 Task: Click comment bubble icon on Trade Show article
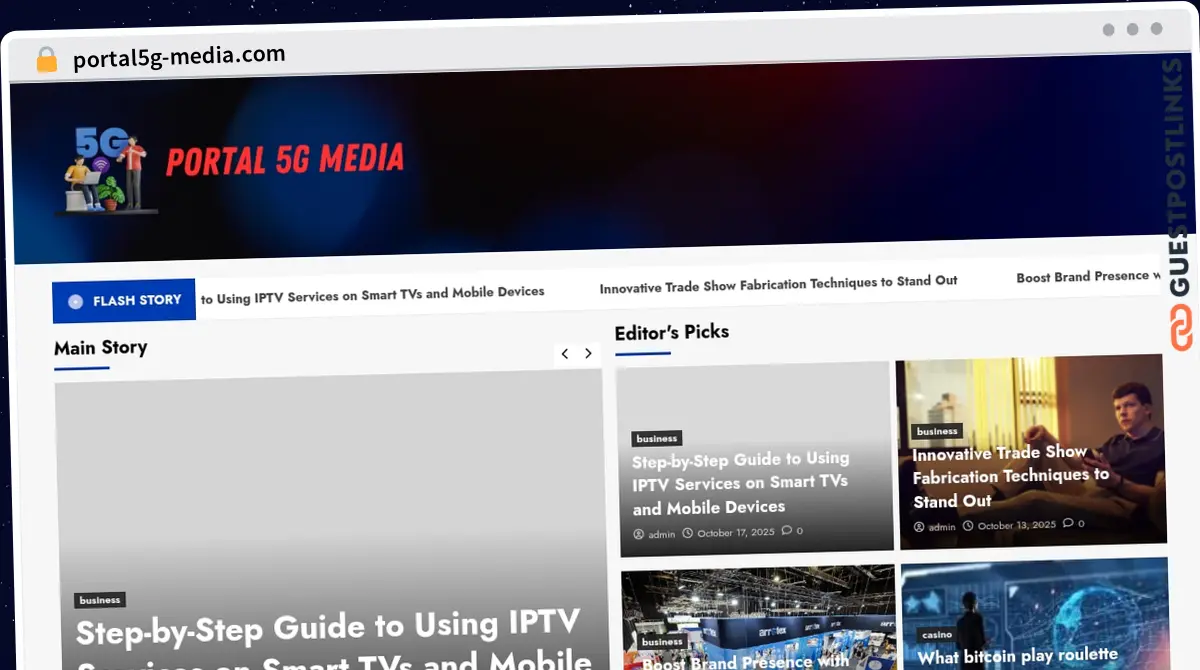coord(1068,523)
